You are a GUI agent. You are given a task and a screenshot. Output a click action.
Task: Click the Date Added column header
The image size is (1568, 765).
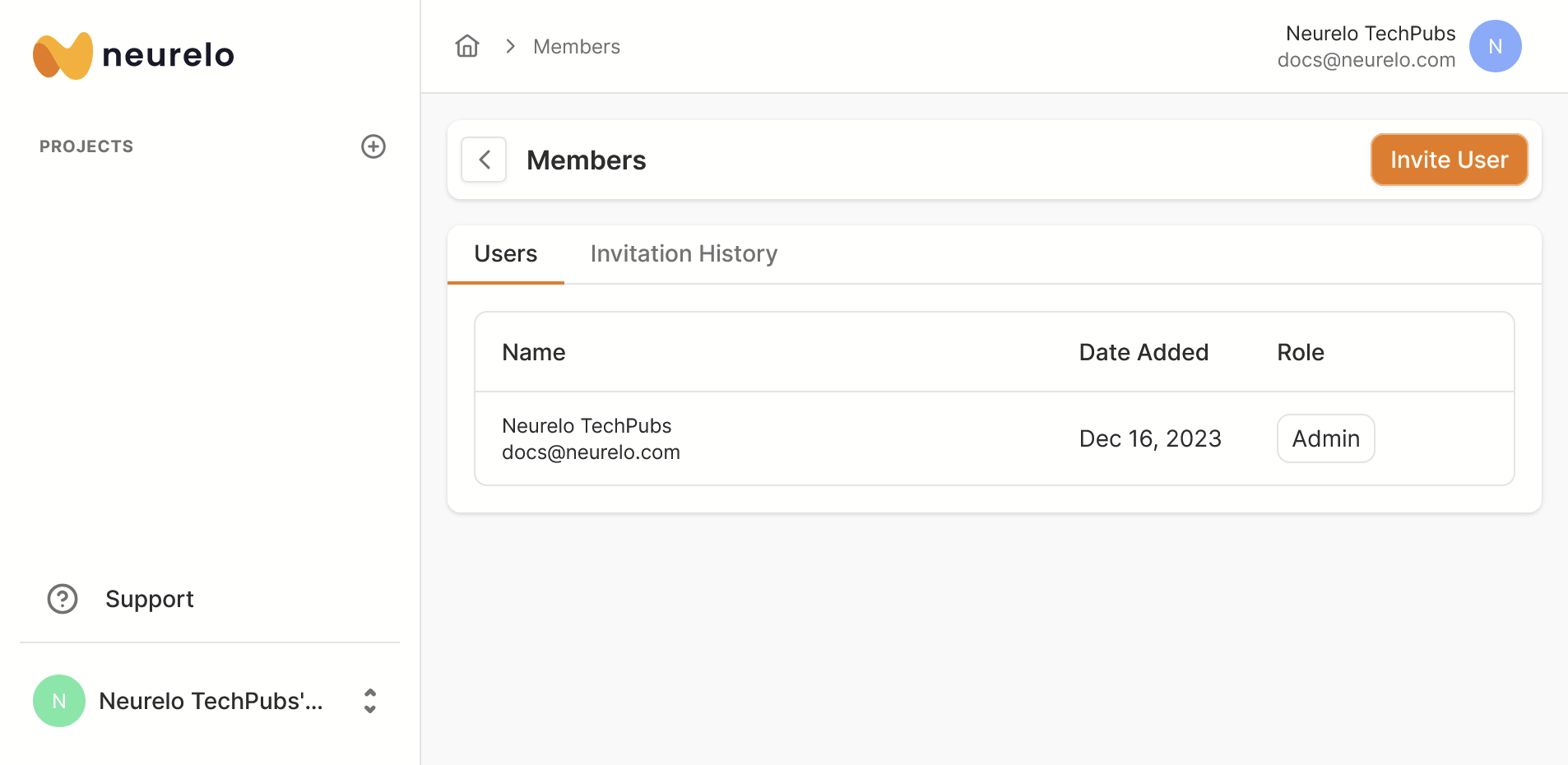pos(1144,352)
